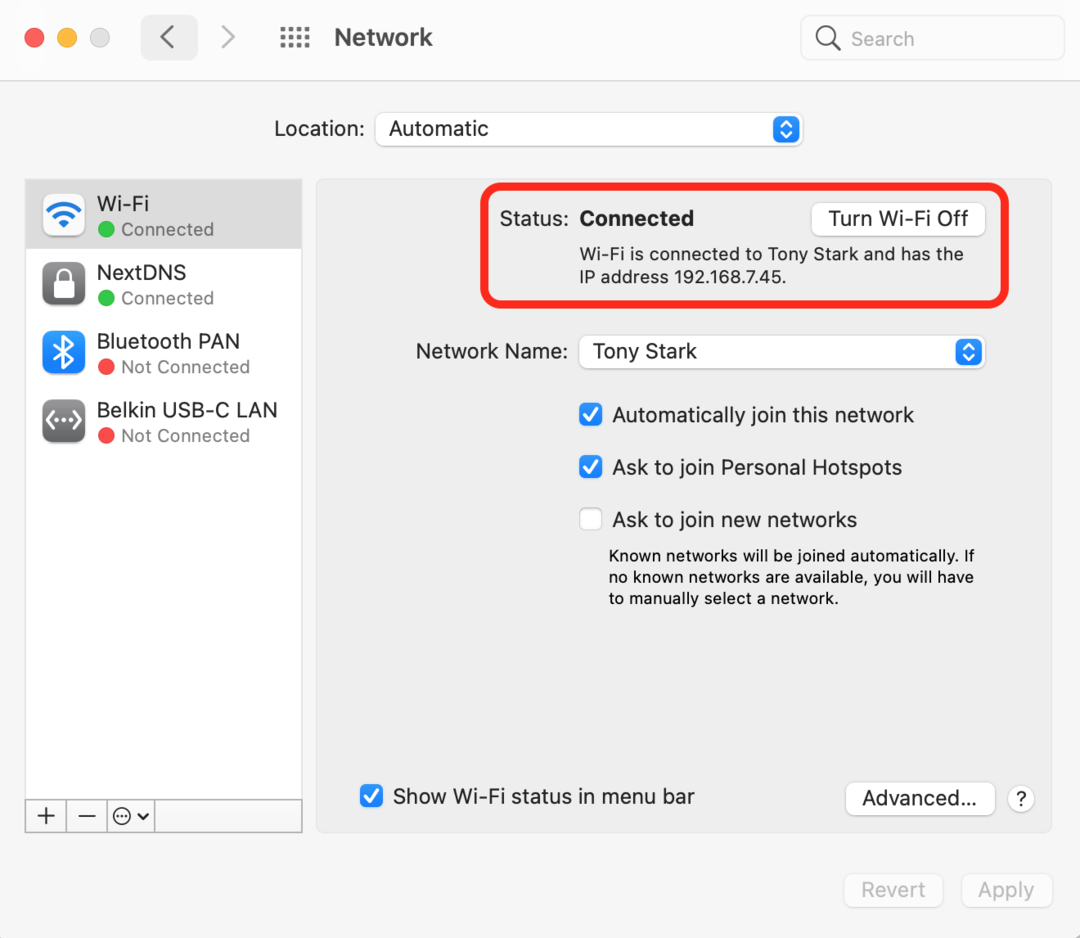Click the magnifying glass search icon
Screen dimensions: 1080x938
[827, 38]
